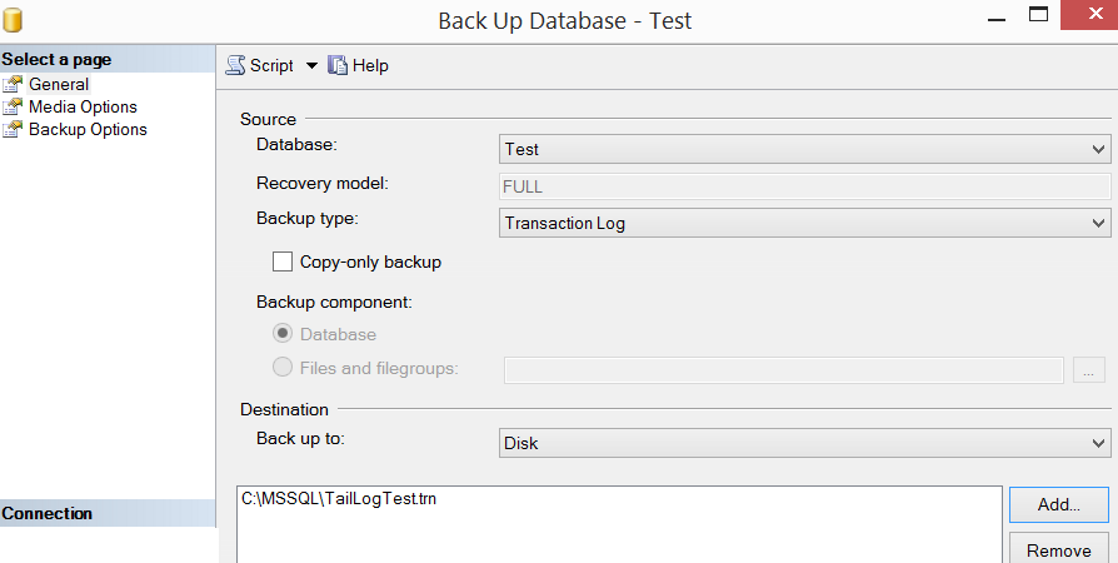Open the Backup type Transaction Log dropdown
1118x563 pixels.
804,223
